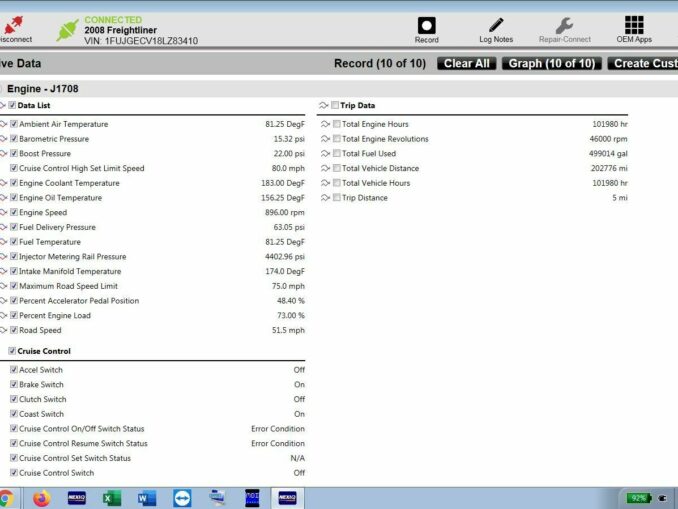Open Log Notes pencil icon
The image size is (678, 509).
[x=496, y=25]
